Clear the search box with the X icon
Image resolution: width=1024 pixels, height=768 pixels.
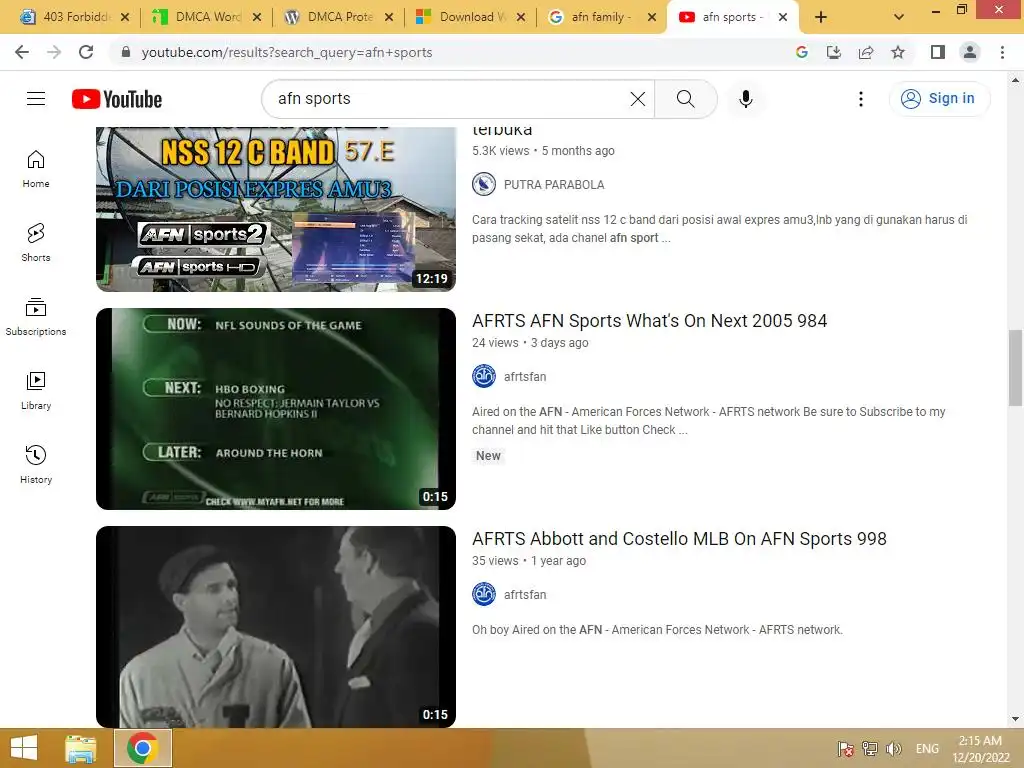point(638,99)
